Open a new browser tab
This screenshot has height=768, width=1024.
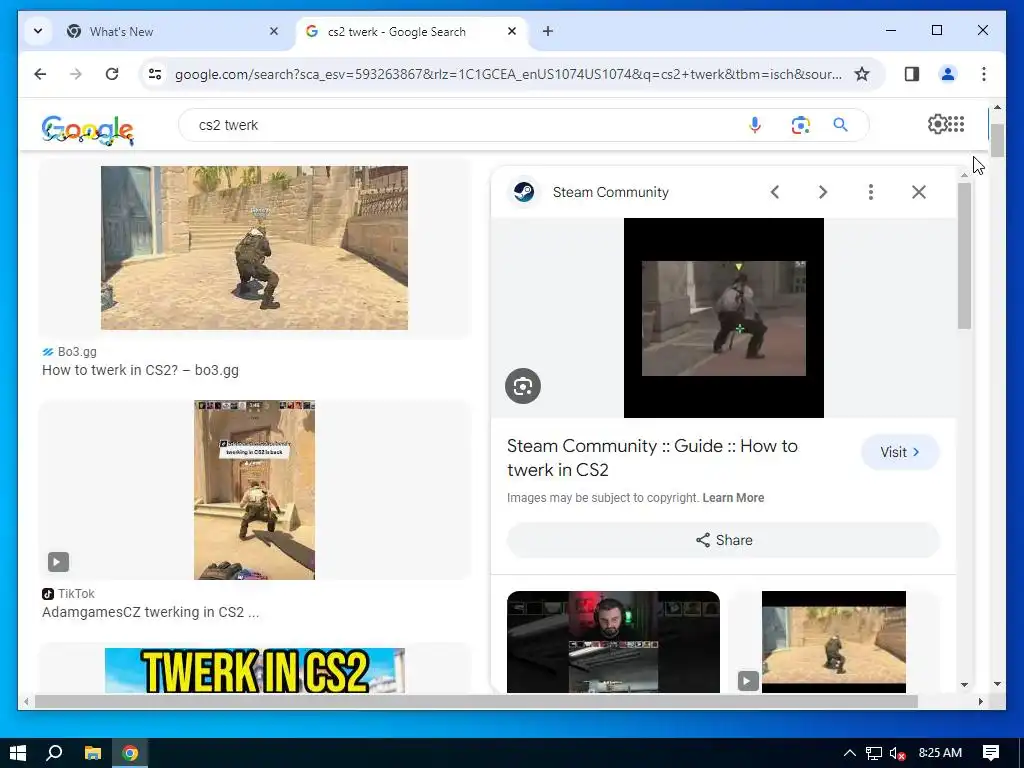click(548, 31)
